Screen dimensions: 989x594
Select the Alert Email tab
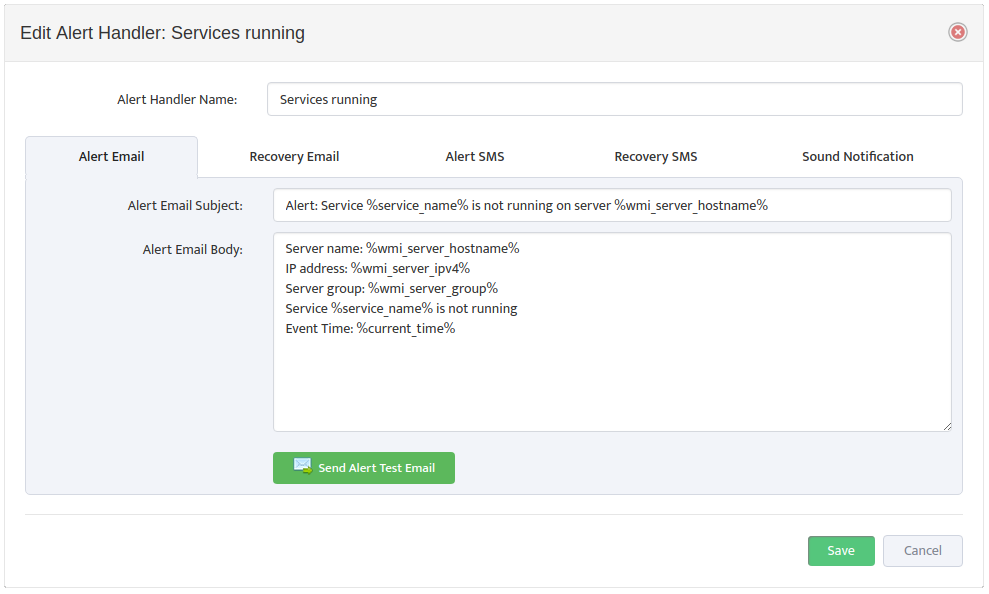pyautogui.click(x=111, y=157)
